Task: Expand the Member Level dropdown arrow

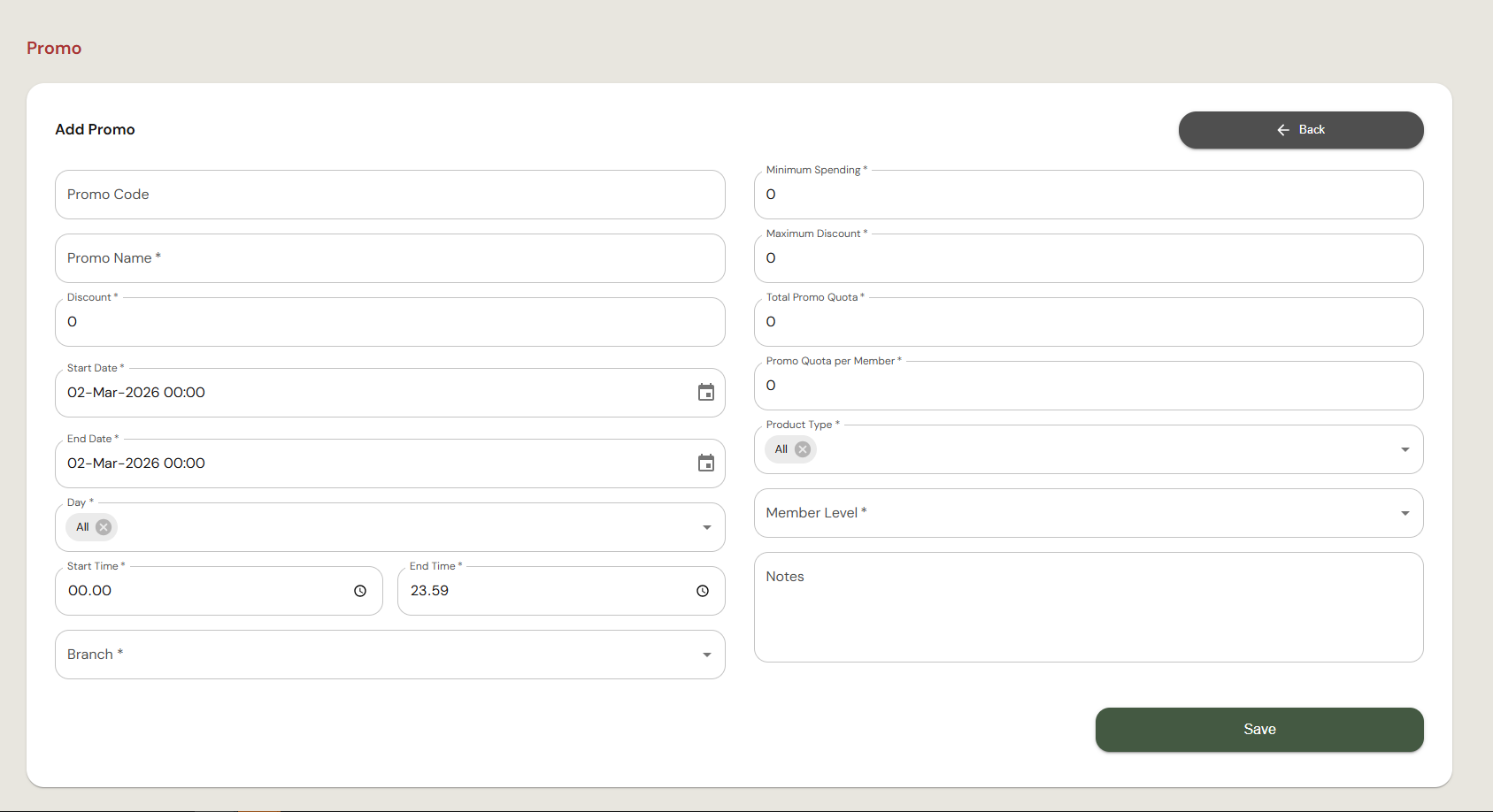Action: click(x=1405, y=513)
